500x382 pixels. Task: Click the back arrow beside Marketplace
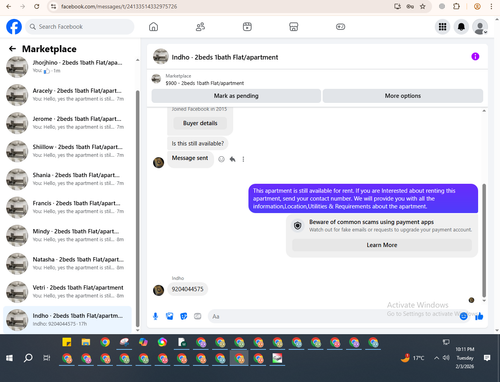(x=12, y=49)
